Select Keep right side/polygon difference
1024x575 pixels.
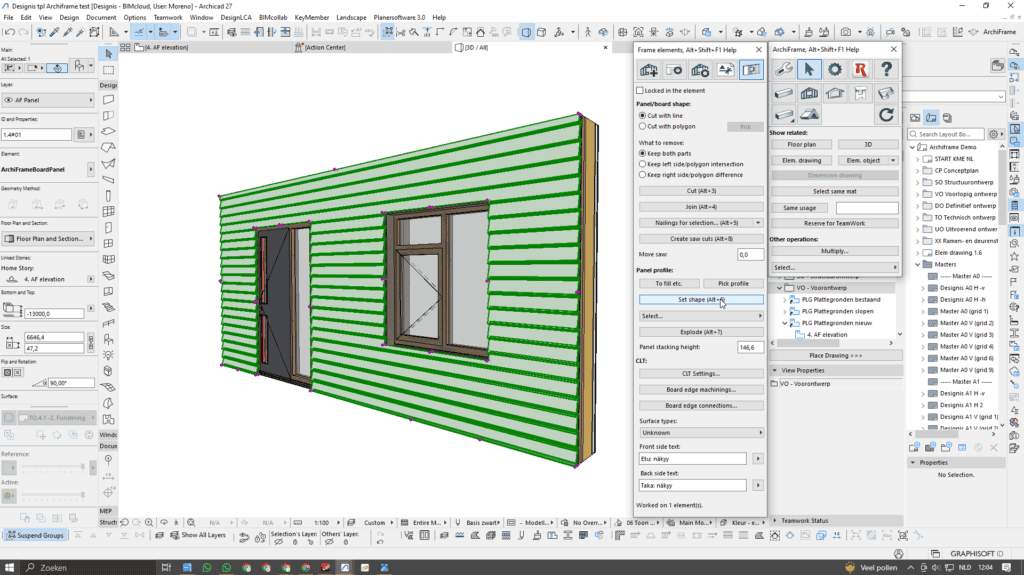(x=643, y=175)
